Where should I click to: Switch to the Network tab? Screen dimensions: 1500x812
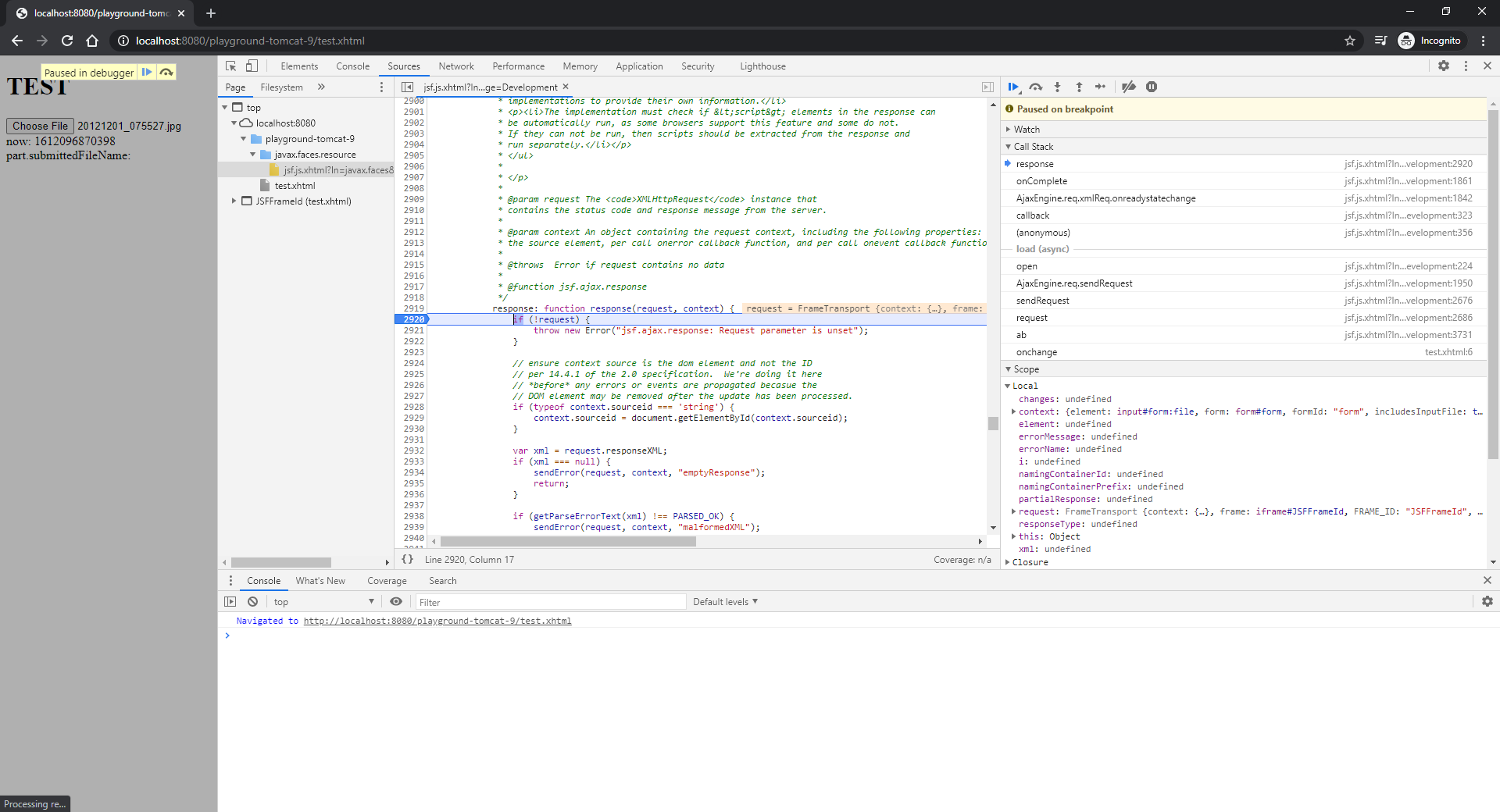tap(455, 66)
